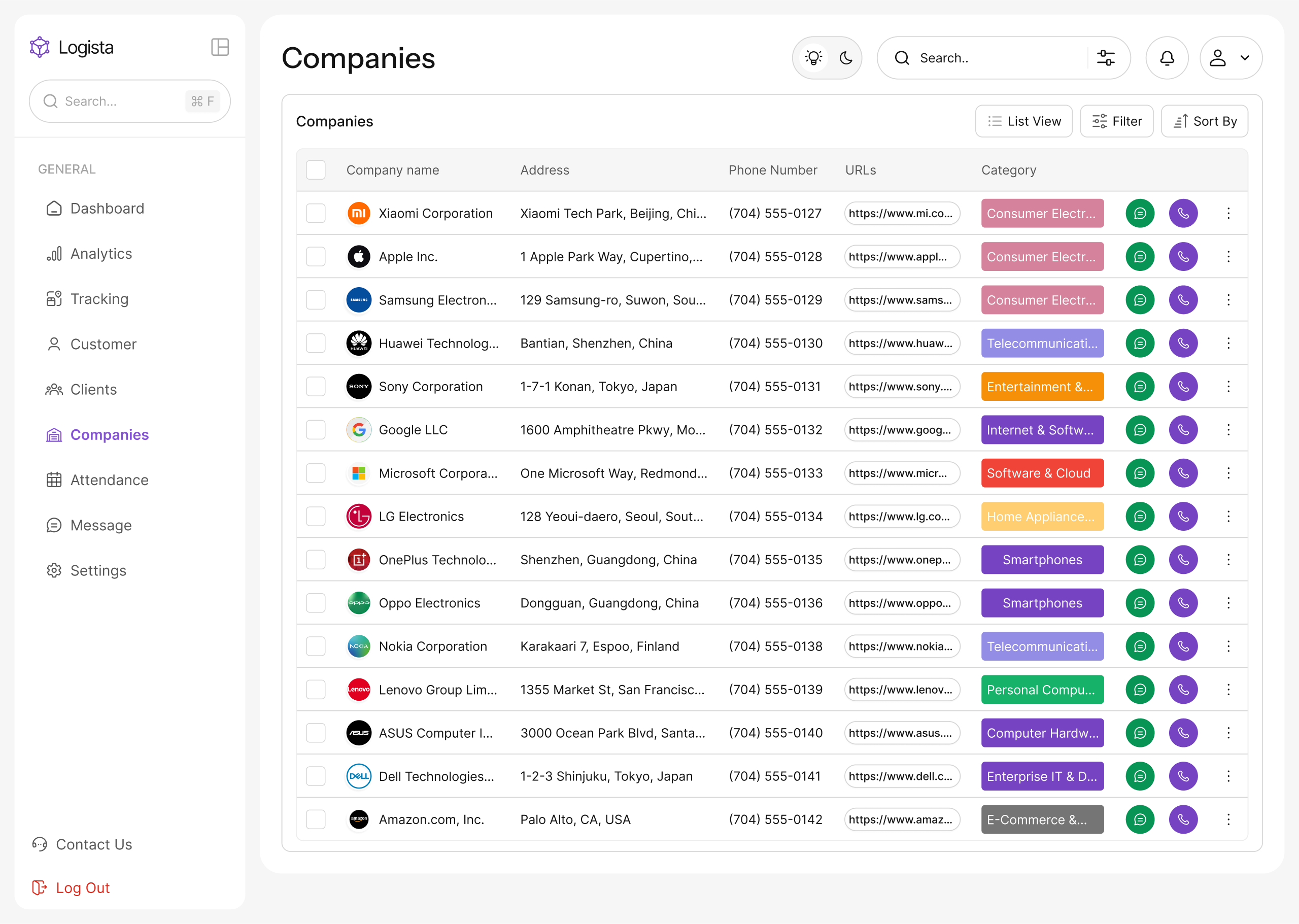Click Software & Cloud category tag

(1042, 473)
